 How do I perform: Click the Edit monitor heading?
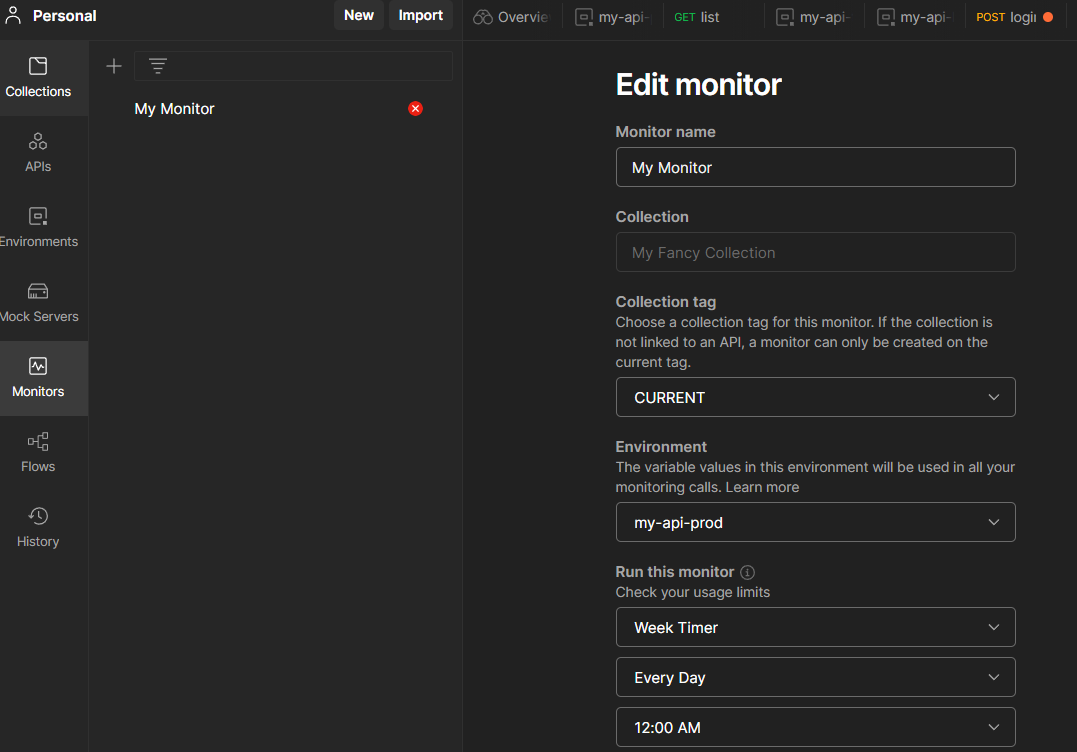(x=699, y=84)
